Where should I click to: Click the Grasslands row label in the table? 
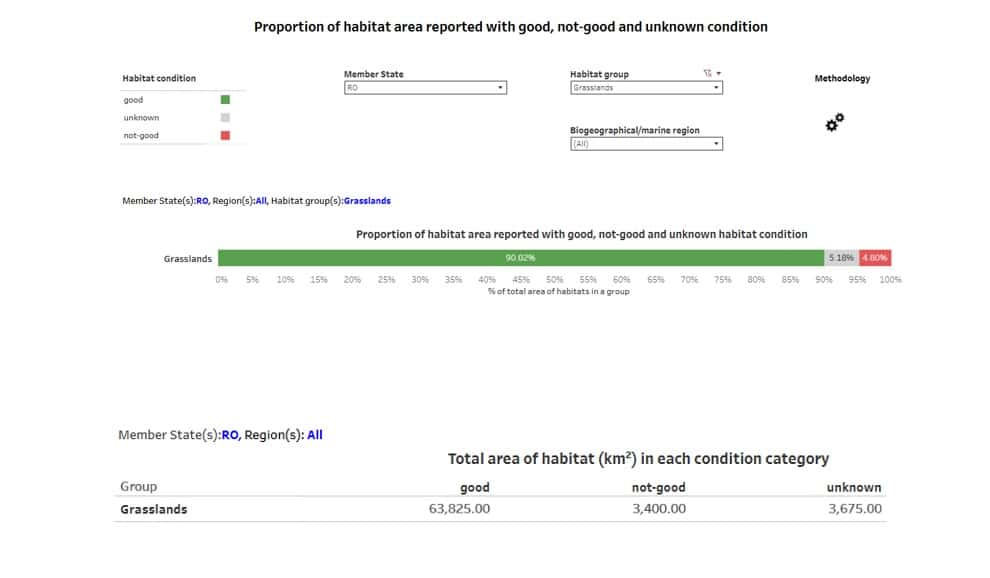pos(153,509)
